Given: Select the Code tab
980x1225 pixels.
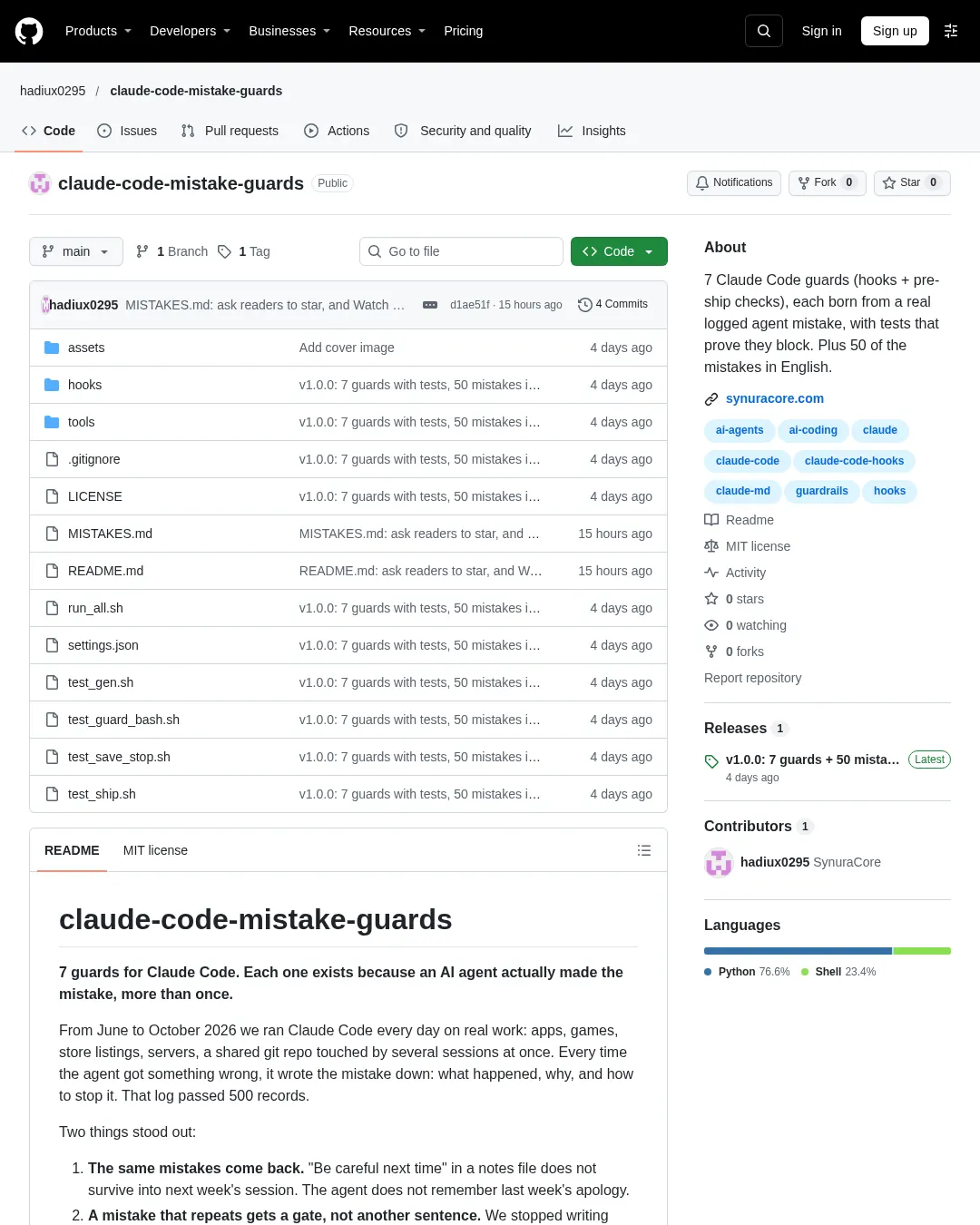Looking at the screenshot, I should click(x=49, y=131).
